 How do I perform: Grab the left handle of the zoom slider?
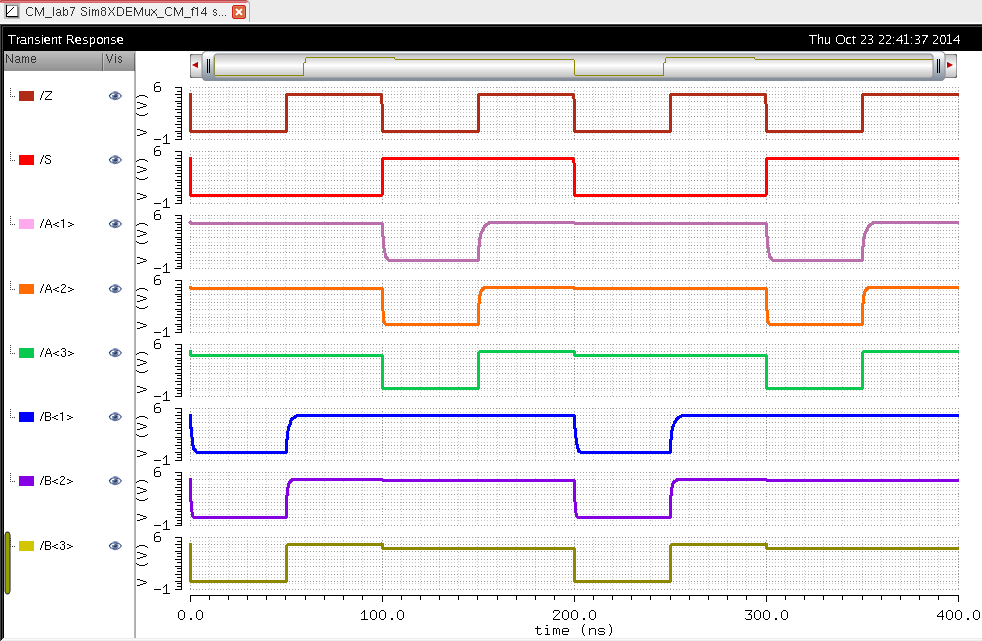(x=208, y=66)
